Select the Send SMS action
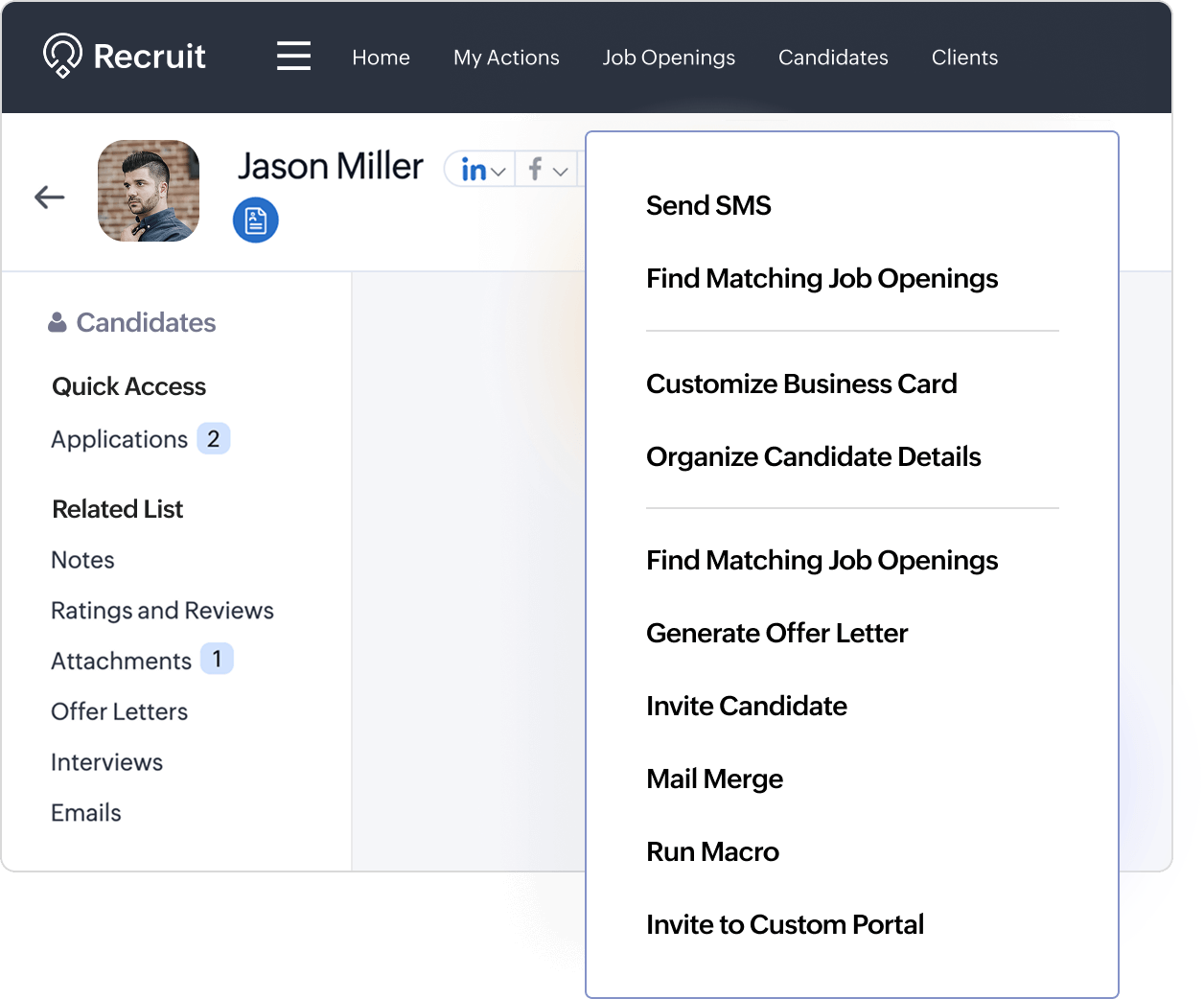 click(708, 204)
